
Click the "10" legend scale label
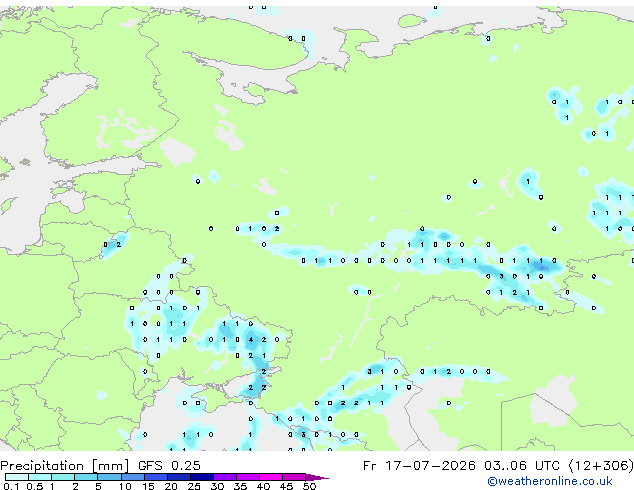(125, 486)
